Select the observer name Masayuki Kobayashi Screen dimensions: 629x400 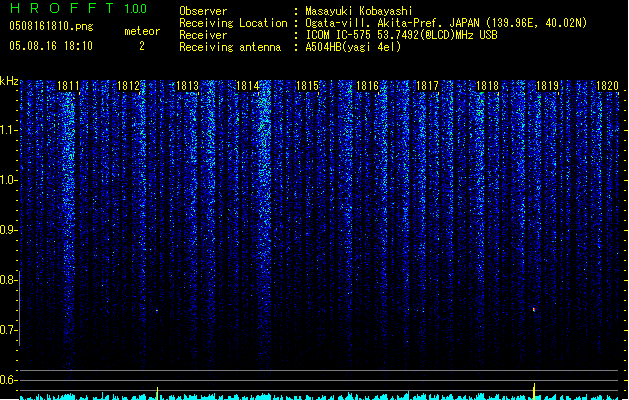pyautogui.click(x=359, y=11)
